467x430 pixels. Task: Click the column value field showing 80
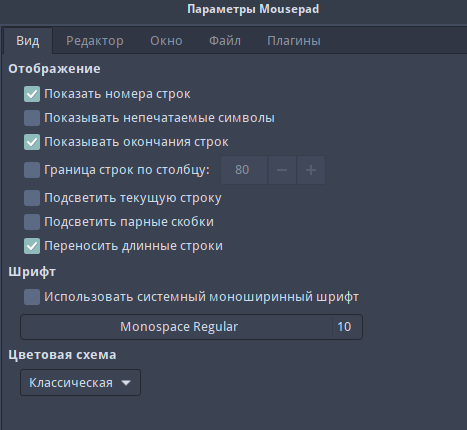244,170
